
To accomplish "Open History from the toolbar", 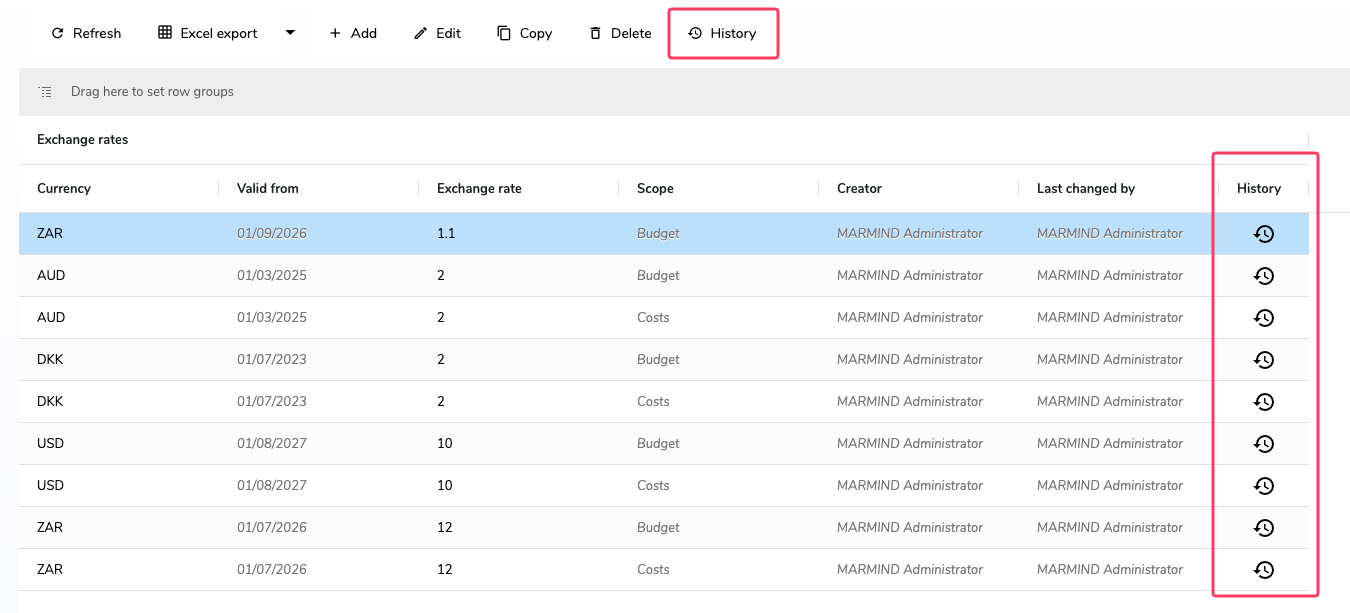I will click(722, 33).
